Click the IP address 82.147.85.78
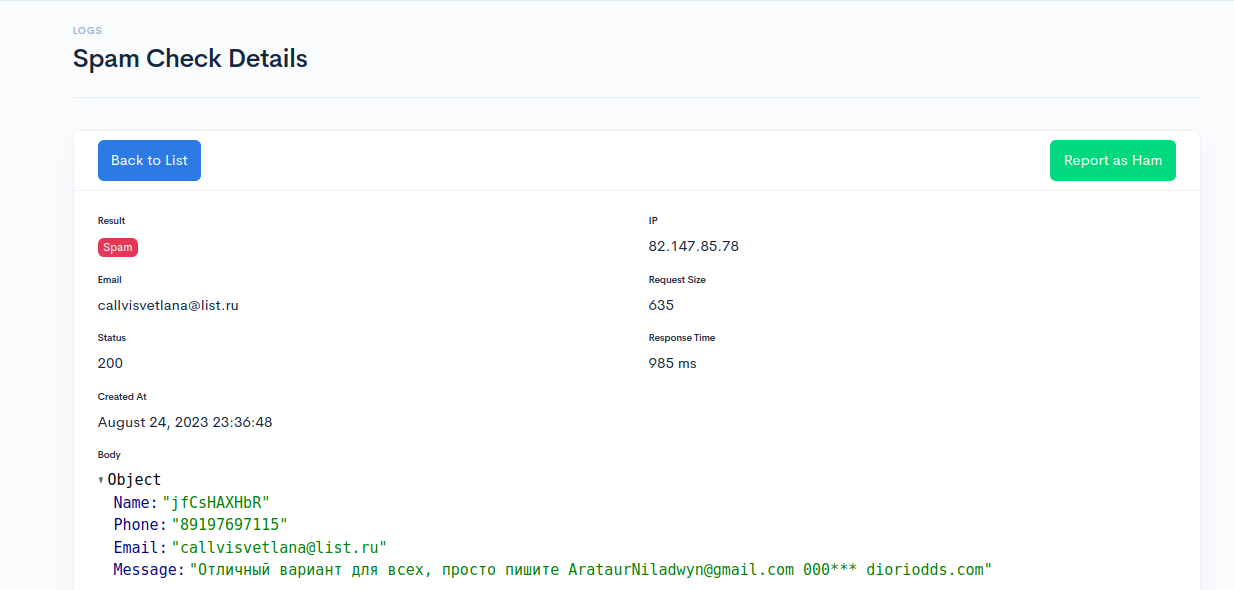Screen dimensions: 1234x590 [x=693, y=246]
